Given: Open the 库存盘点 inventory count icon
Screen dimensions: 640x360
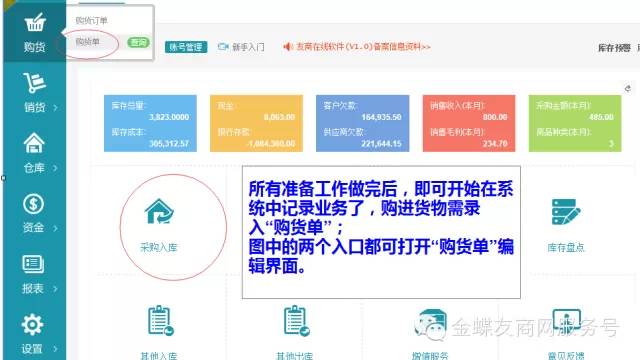Looking at the screenshot, I should pyautogui.click(x=566, y=212).
